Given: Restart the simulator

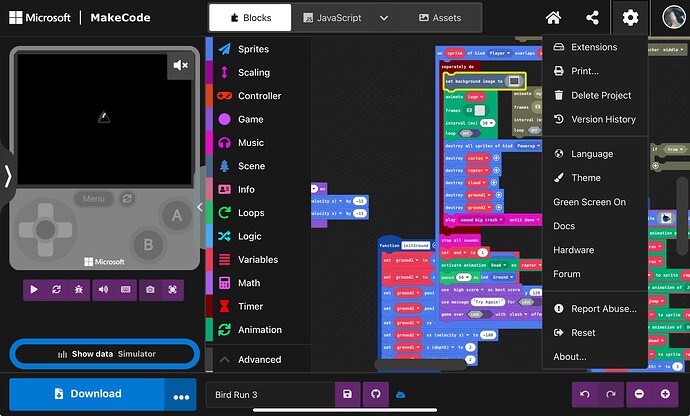Looking at the screenshot, I should (56, 289).
